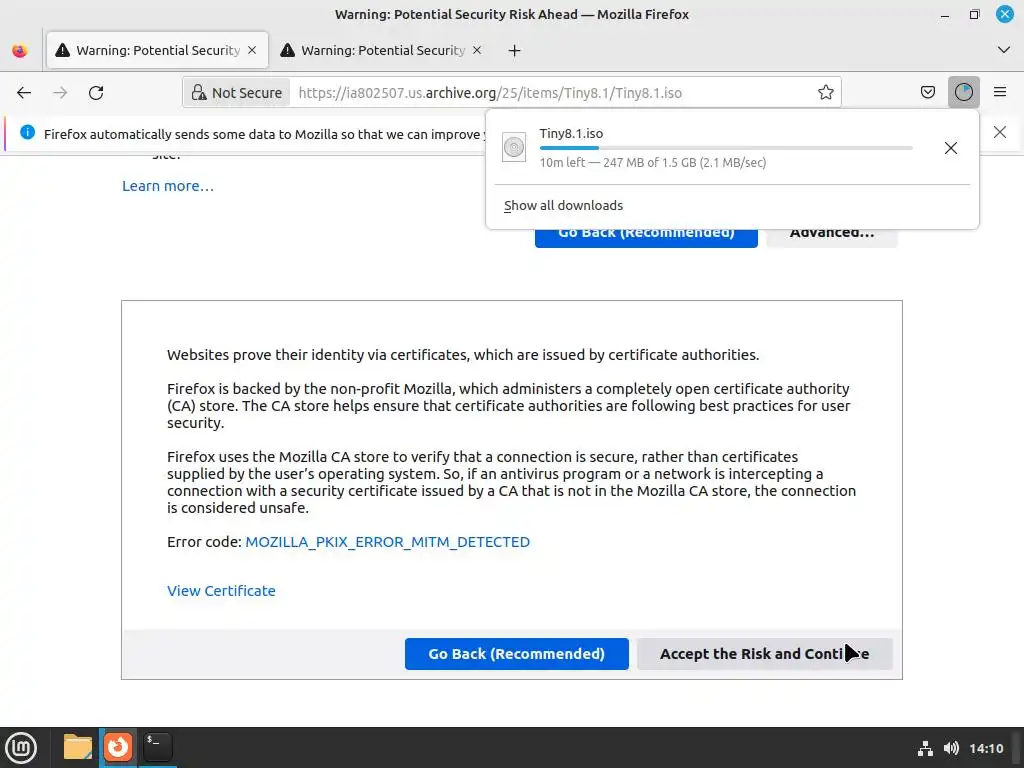The height and width of the screenshot is (768, 1024).
Task: Open the network tray icon
Action: tap(925, 748)
